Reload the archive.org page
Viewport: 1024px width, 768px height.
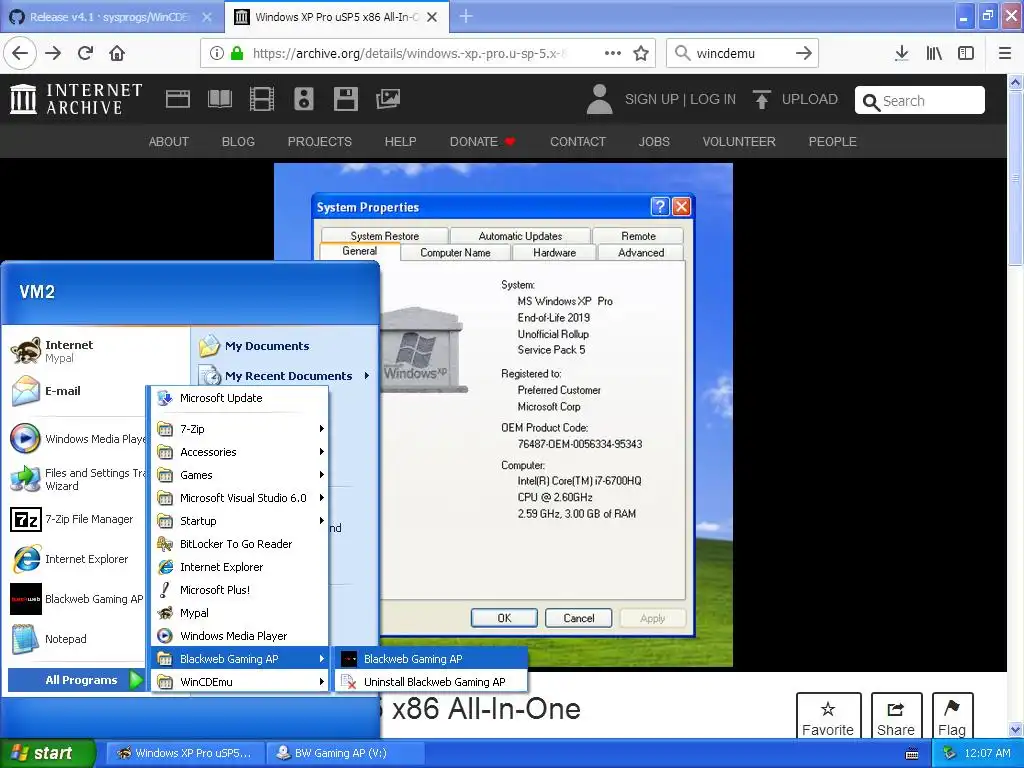click(86, 53)
